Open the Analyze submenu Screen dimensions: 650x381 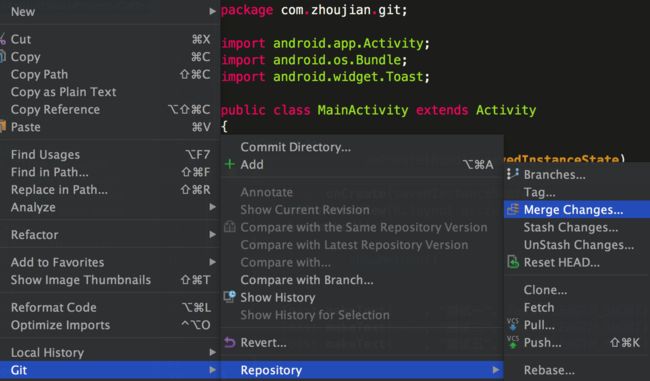pyautogui.click(x=110, y=207)
